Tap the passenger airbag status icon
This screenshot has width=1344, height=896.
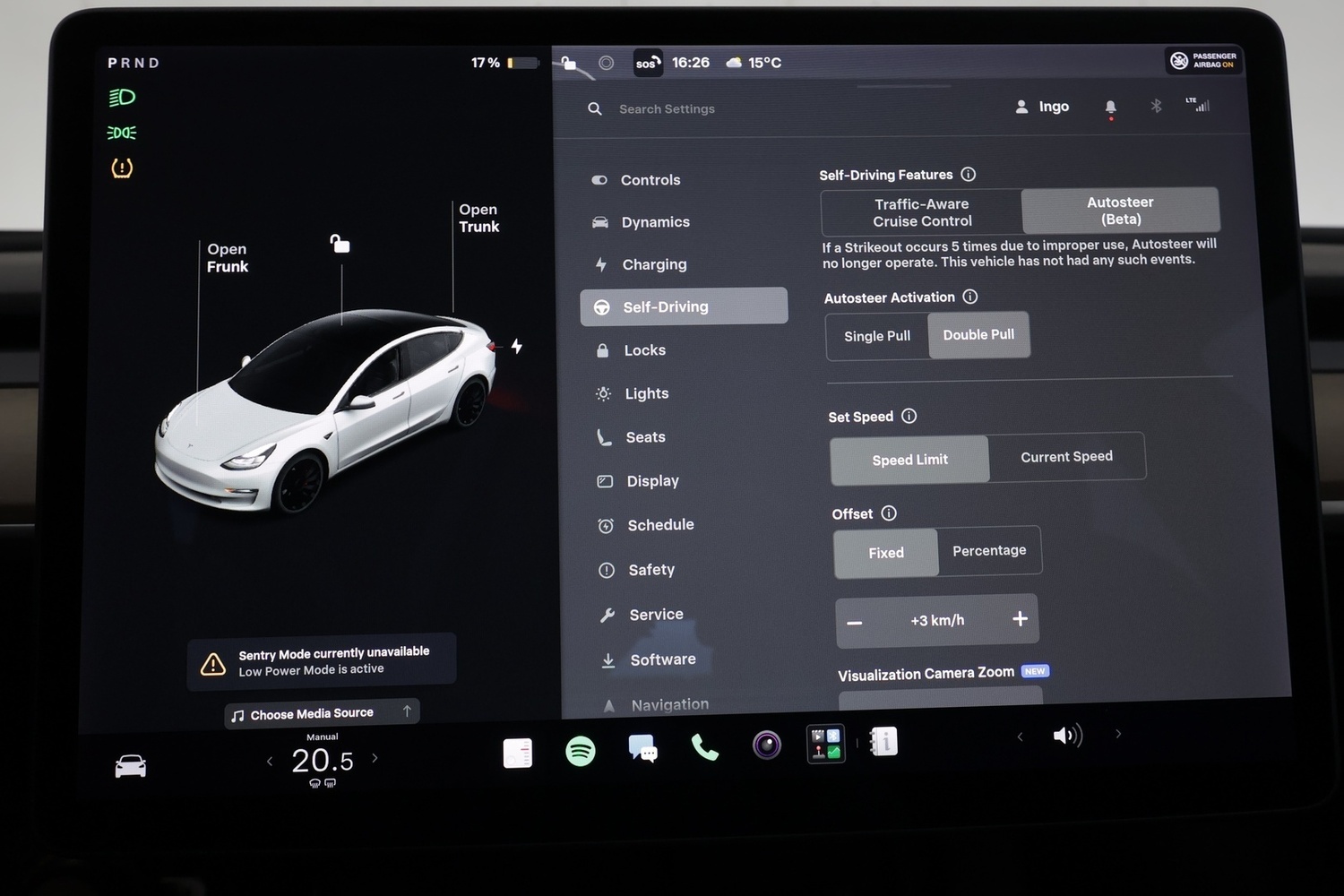(x=1203, y=60)
